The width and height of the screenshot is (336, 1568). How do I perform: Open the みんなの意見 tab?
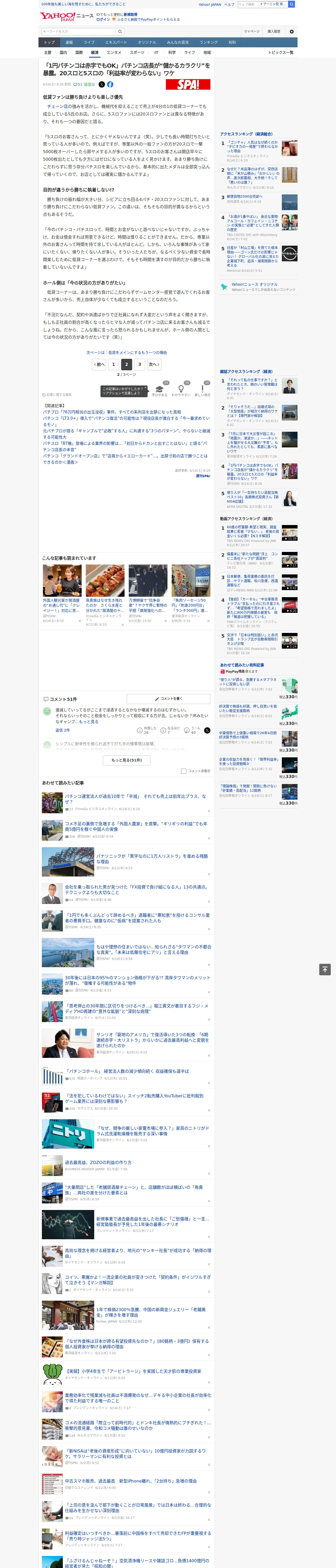point(178,43)
